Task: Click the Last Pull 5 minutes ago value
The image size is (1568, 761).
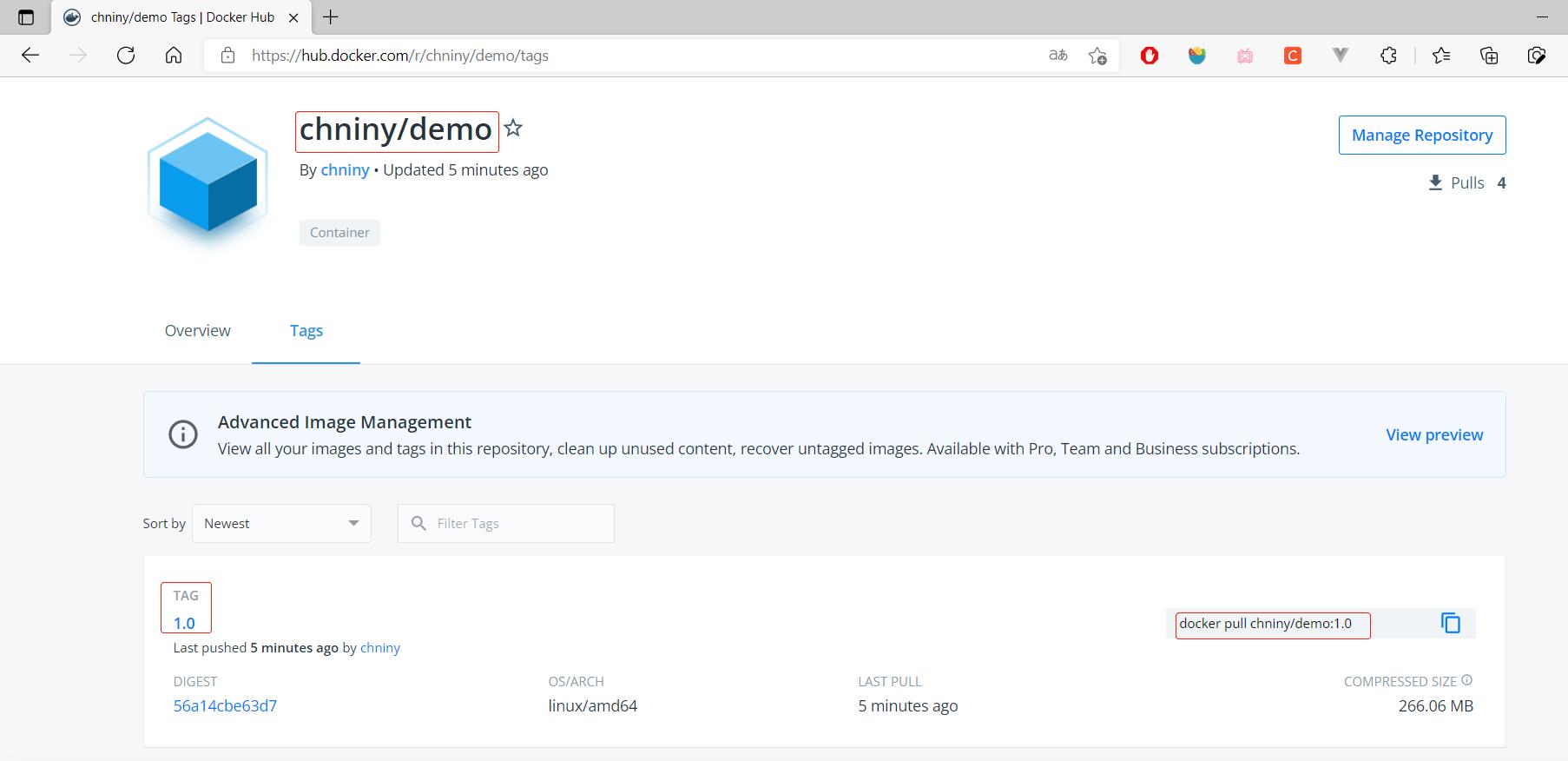Action: pos(908,705)
